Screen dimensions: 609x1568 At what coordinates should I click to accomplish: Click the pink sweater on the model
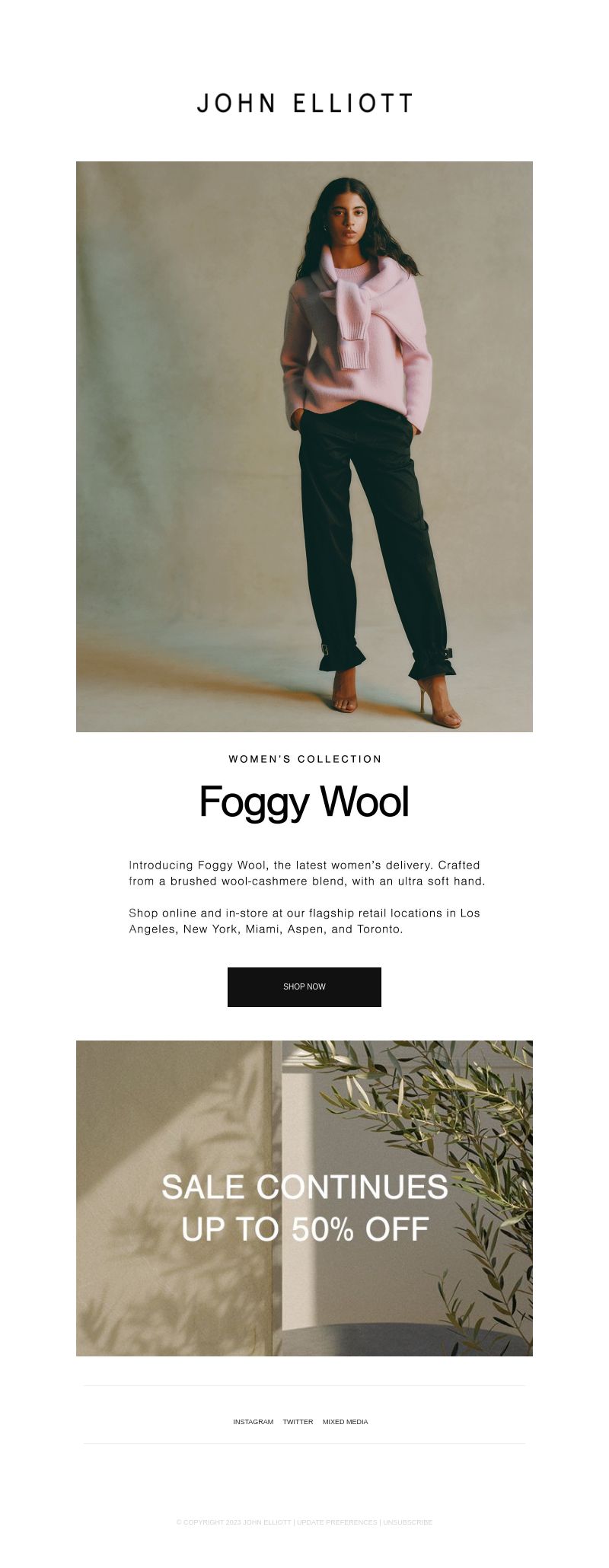356,335
